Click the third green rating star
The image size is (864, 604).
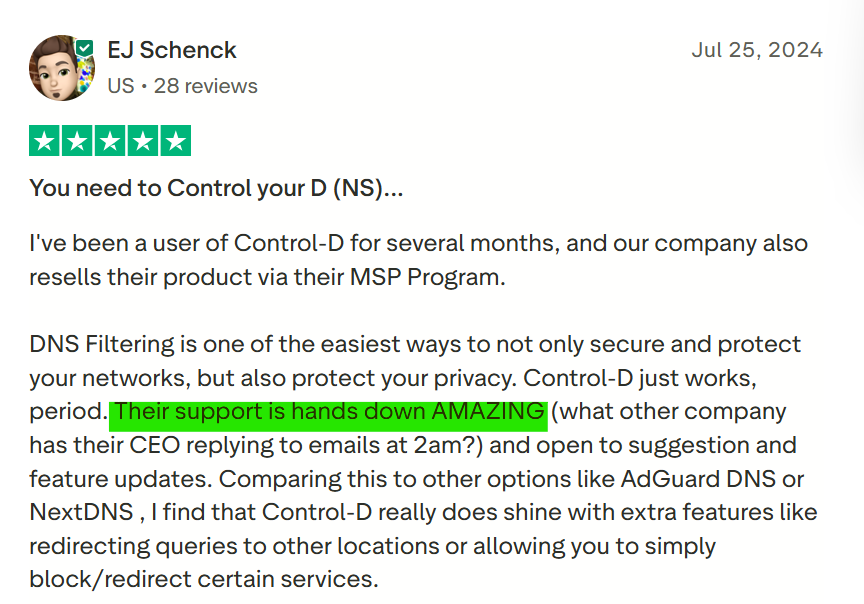pos(110,141)
